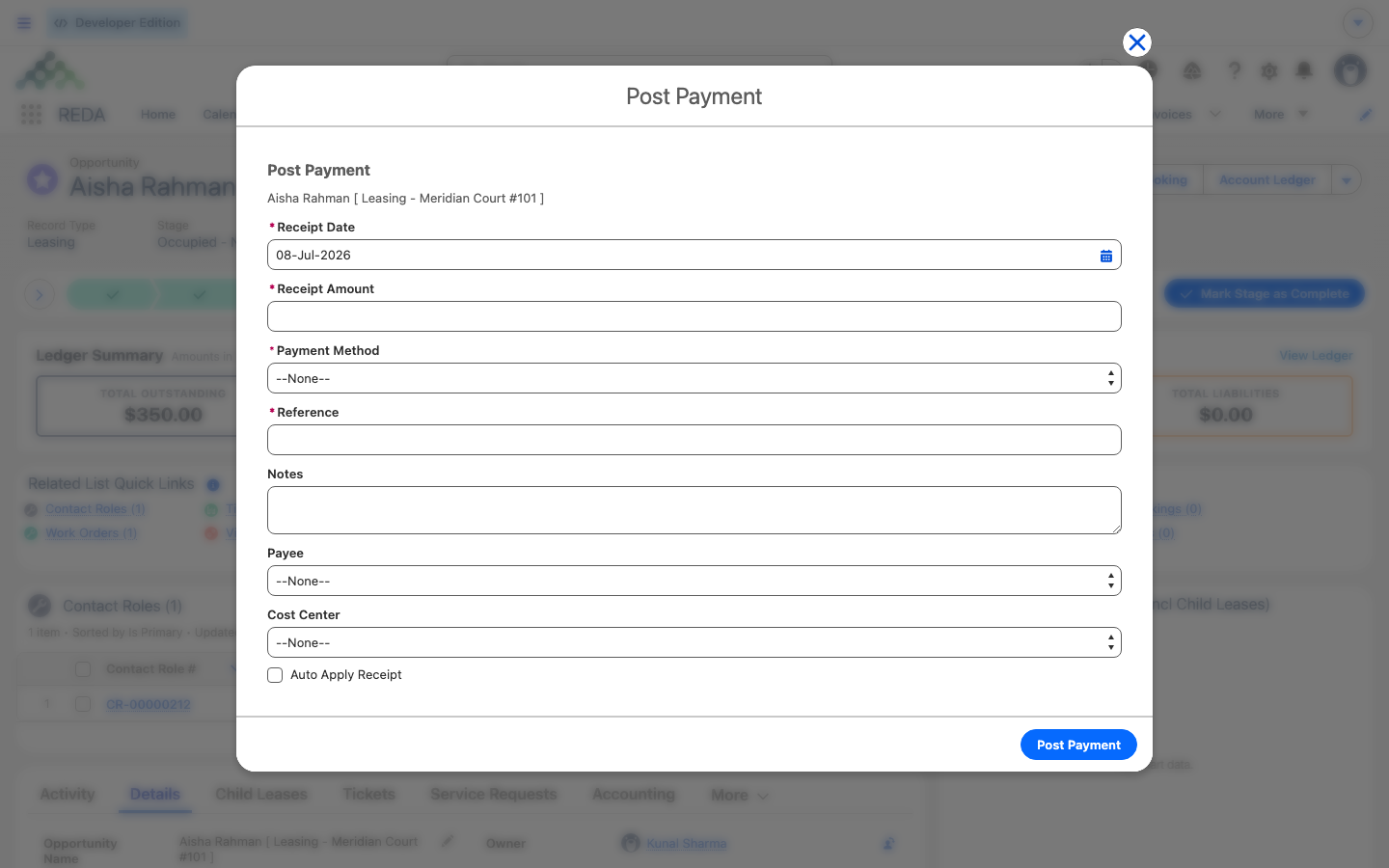
Task: Click the Receipt Amount field
Action: coord(694,316)
